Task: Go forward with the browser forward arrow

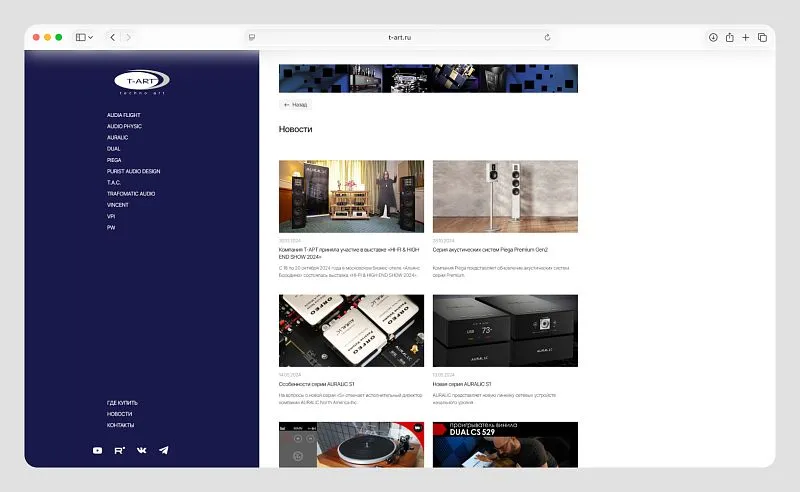Action: click(x=128, y=37)
